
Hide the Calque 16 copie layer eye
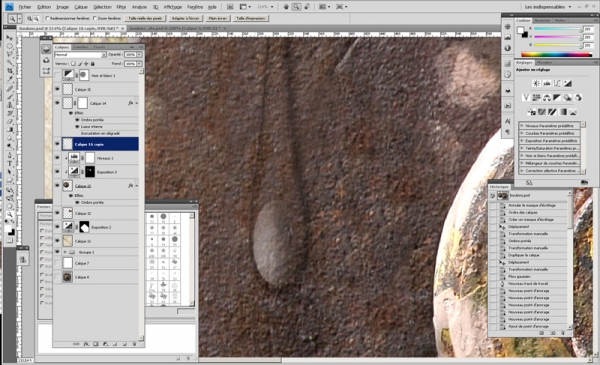coord(57,144)
